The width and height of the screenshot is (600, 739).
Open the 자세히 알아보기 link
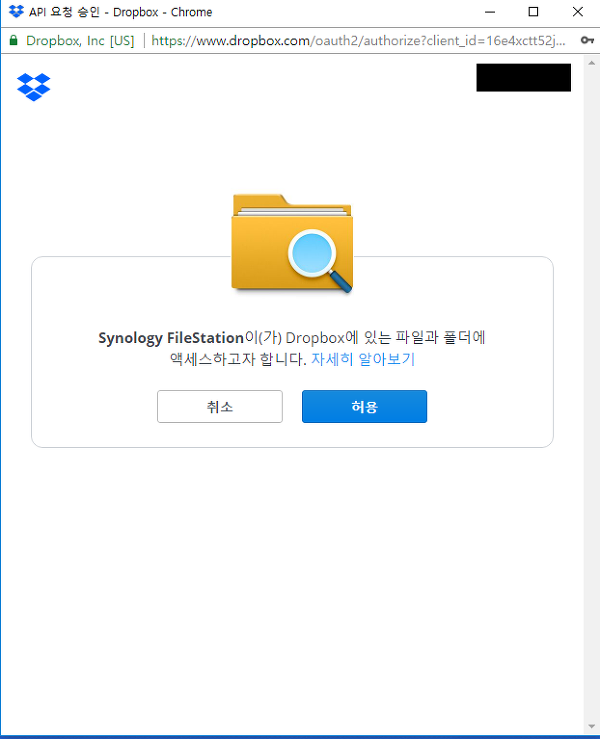tap(363, 359)
